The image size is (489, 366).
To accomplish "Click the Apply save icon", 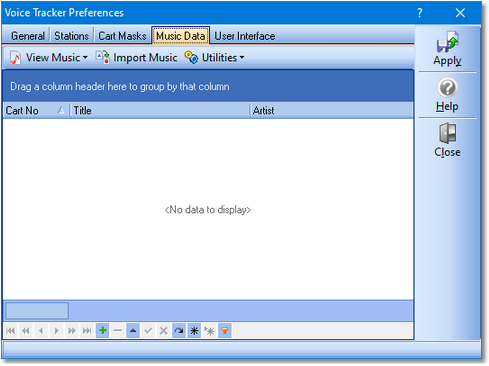I will 448,42.
